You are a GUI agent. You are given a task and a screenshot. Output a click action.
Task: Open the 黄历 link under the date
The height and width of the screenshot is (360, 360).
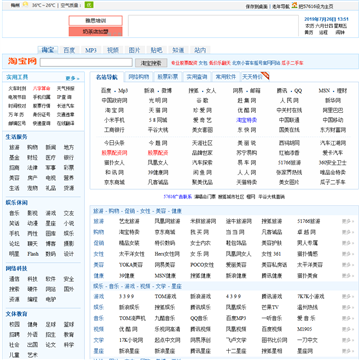(x=309, y=32)
